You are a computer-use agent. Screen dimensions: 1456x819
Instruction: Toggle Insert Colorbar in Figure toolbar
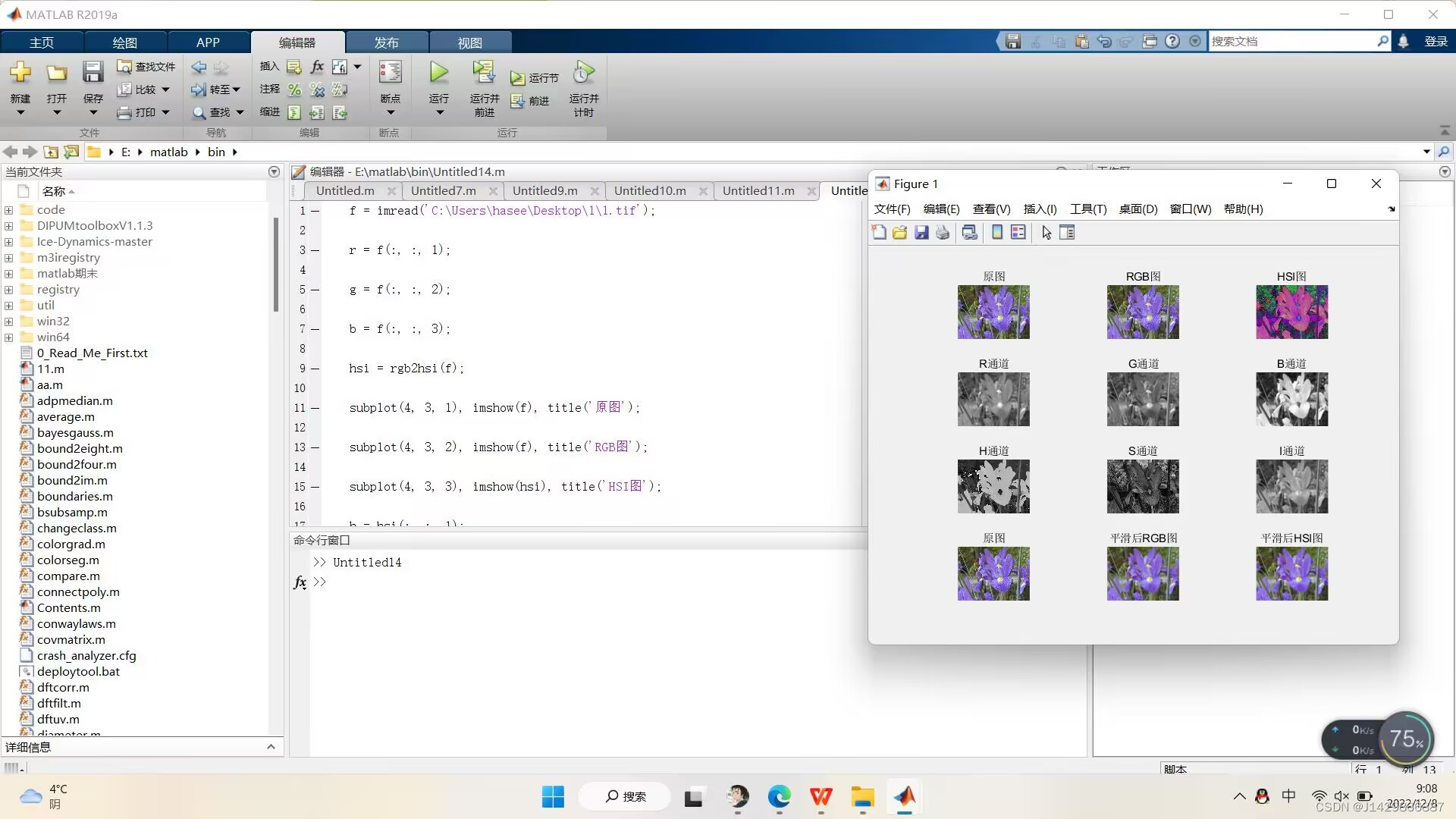pyautogui.click(x=997, y=233)
